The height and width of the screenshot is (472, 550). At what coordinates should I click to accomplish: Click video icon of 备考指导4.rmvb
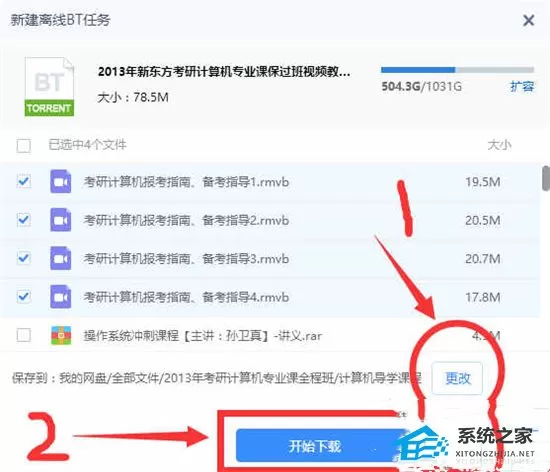(61, 297)
